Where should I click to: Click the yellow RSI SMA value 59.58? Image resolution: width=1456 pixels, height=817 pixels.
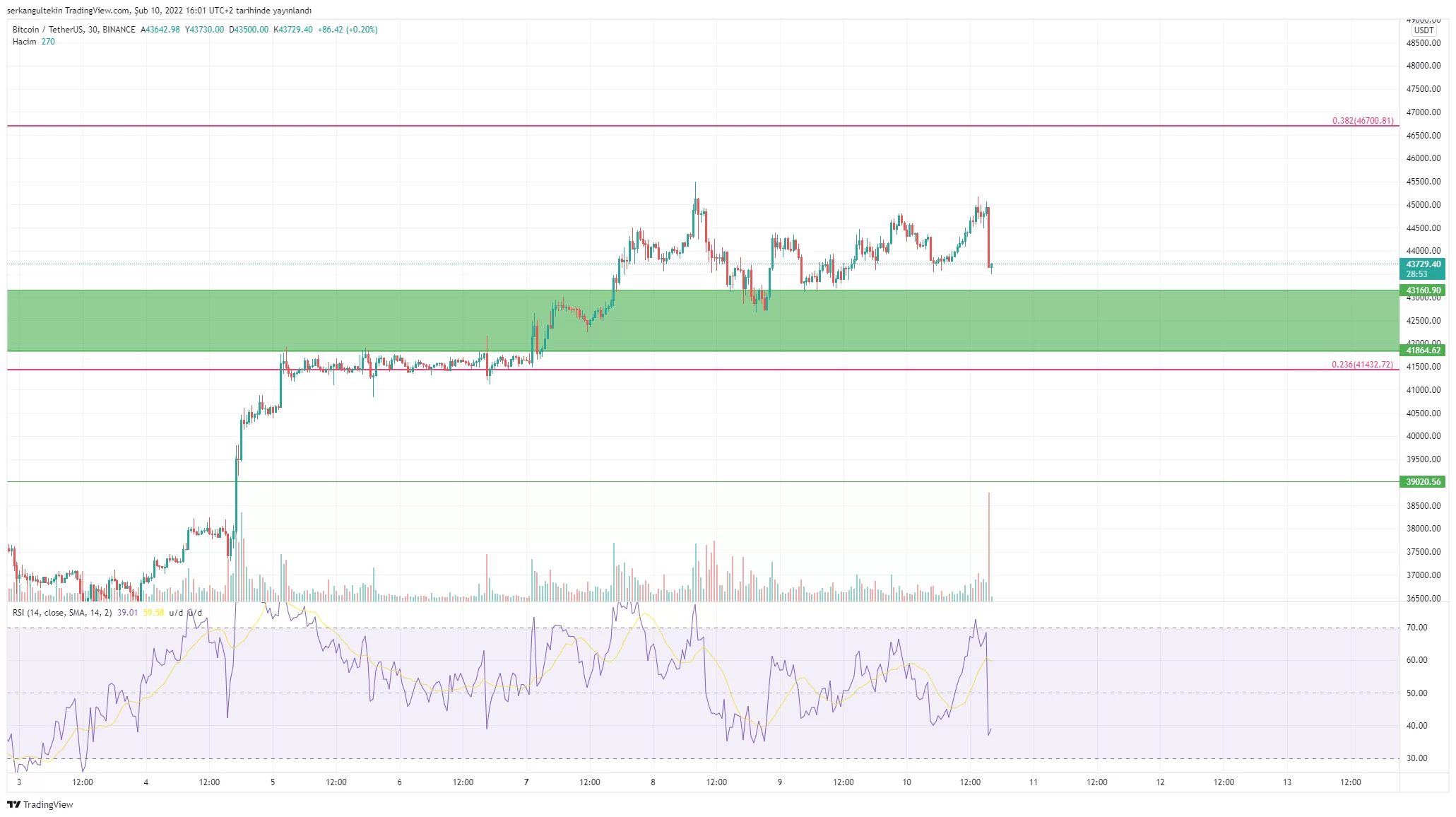point(153,613)
